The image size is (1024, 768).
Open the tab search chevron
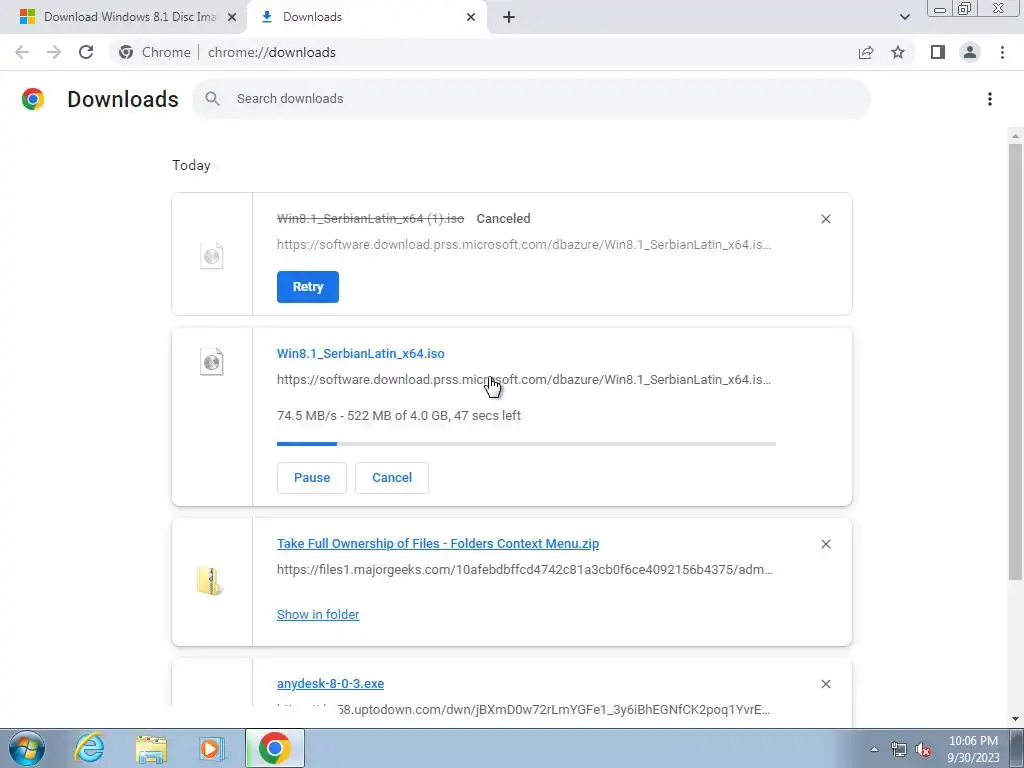[904, 17]
